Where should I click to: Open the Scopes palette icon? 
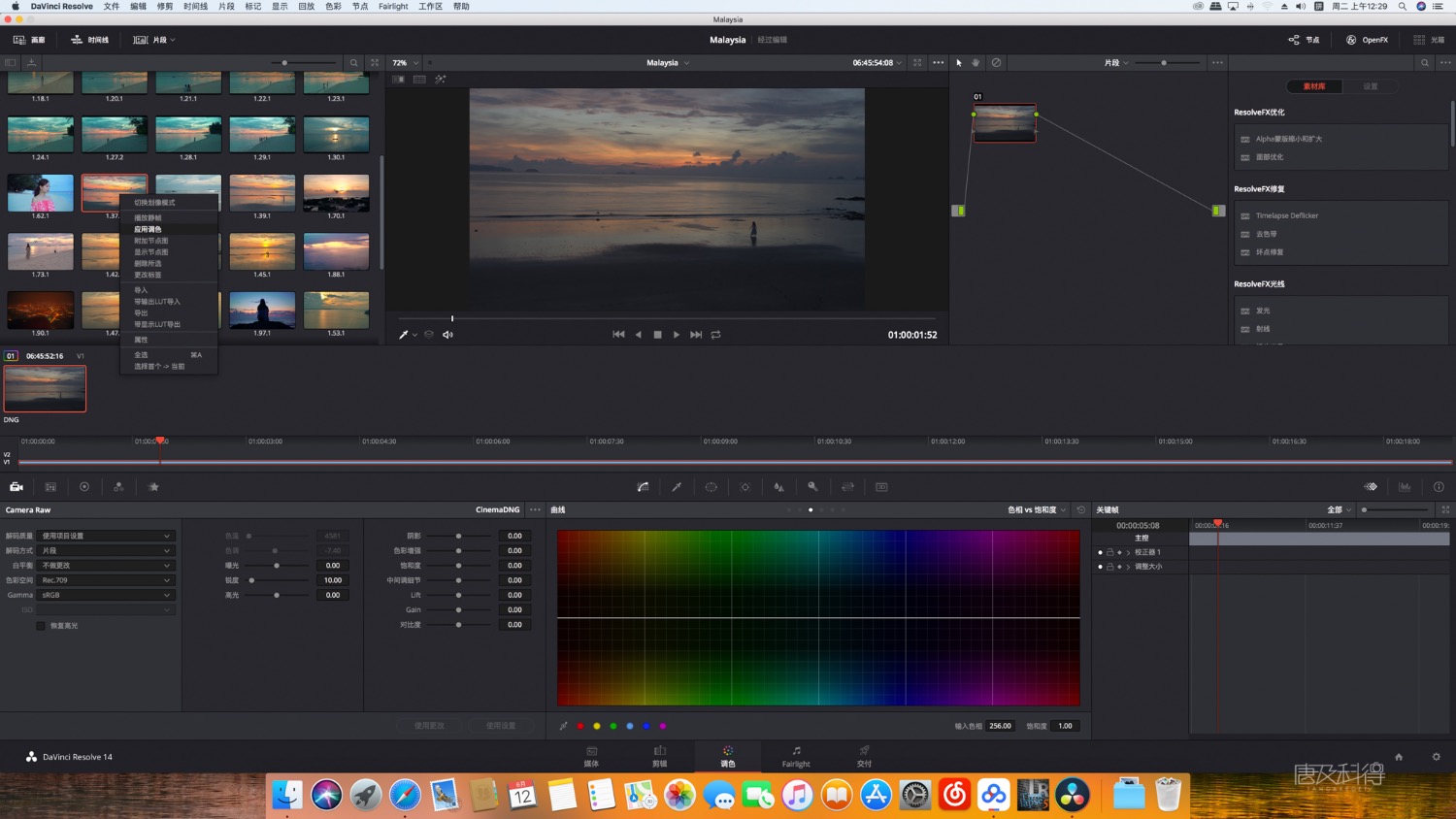point(1405,487)
